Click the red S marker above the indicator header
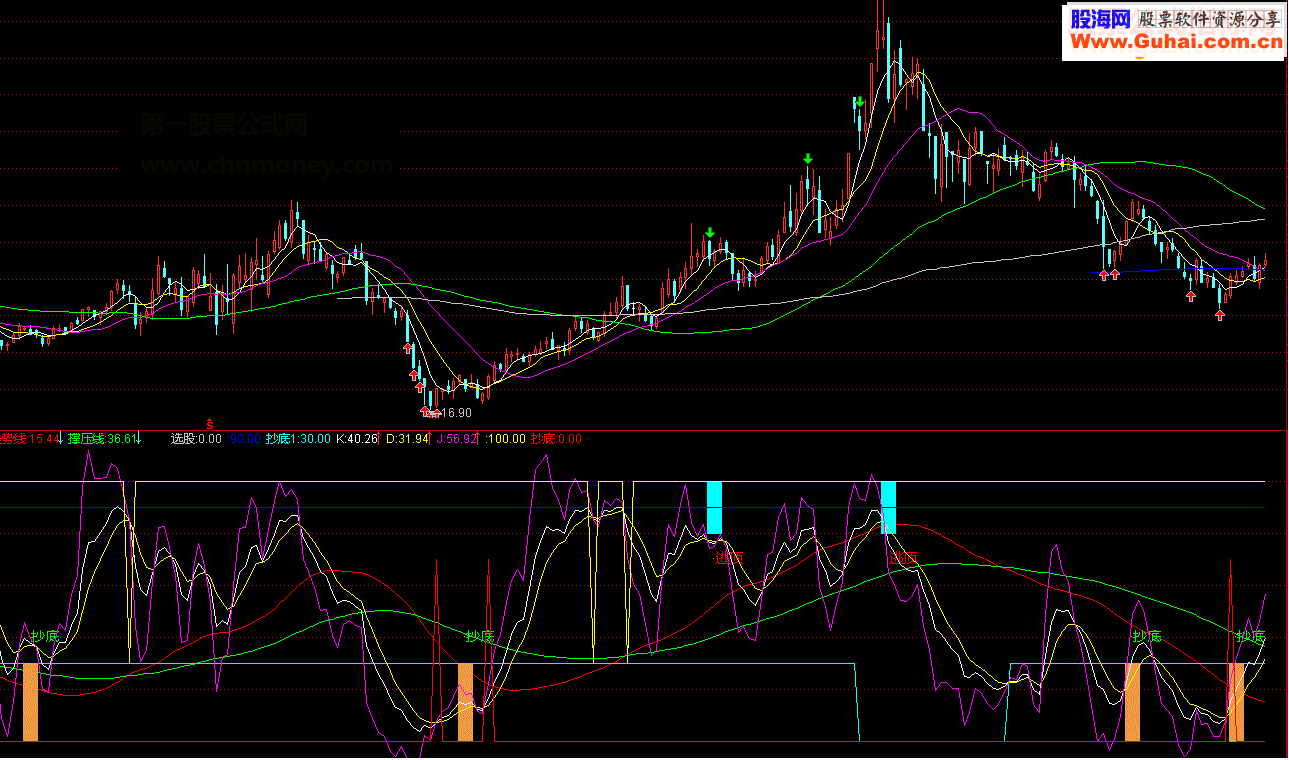The height and width of the screenshot is (760, 1289). [x=210, y=423]
